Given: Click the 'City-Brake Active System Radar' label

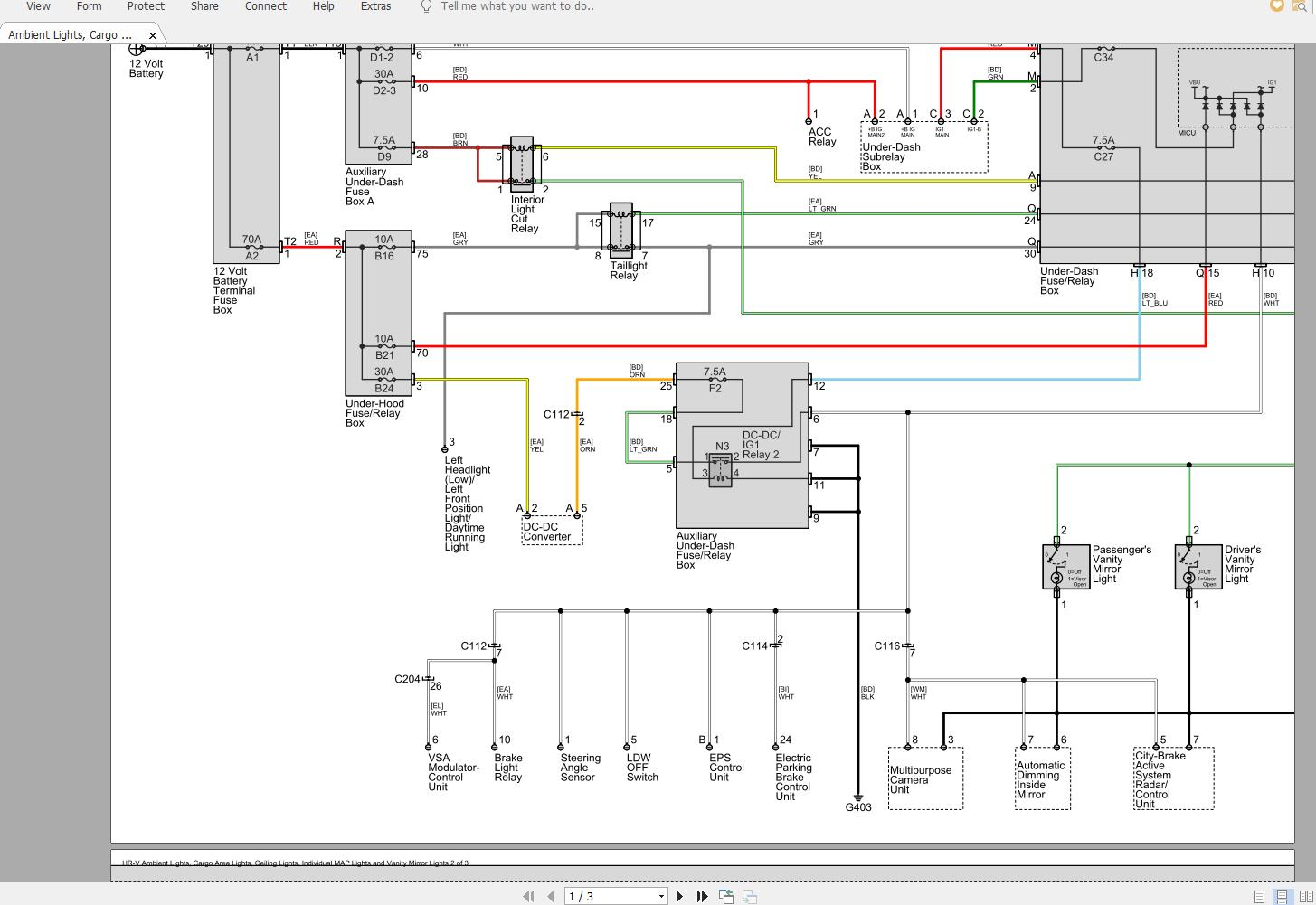Looking at the screenshot, I should pyautogui.click(x=1160, y=779).
